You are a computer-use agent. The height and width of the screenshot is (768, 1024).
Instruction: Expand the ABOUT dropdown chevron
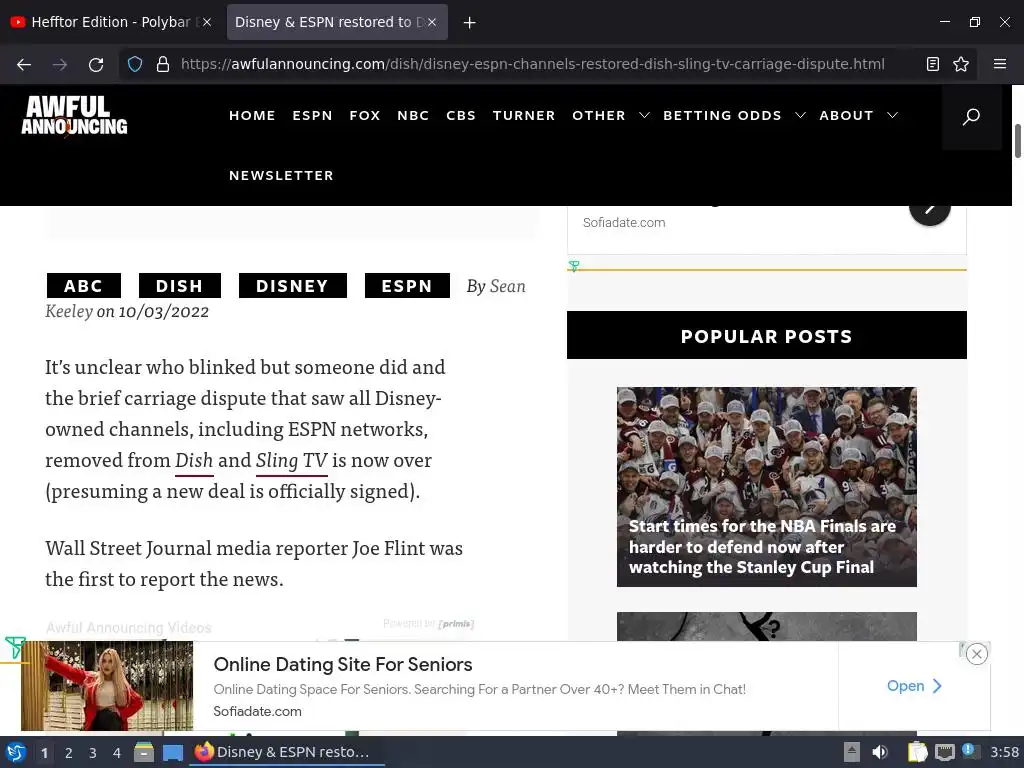coord(892,116)
